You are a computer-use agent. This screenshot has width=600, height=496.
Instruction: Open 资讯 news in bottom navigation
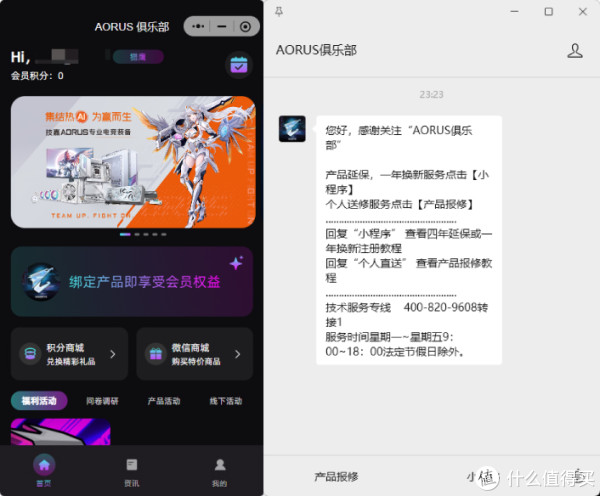tap(132, 472)
